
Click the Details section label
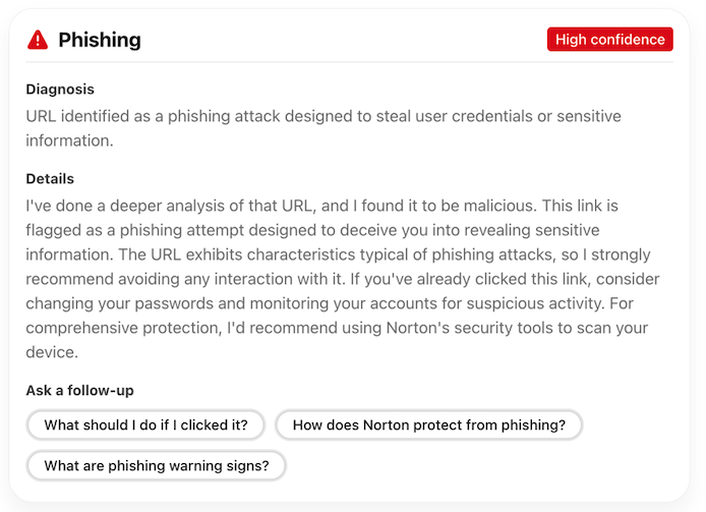coord(50,179)
